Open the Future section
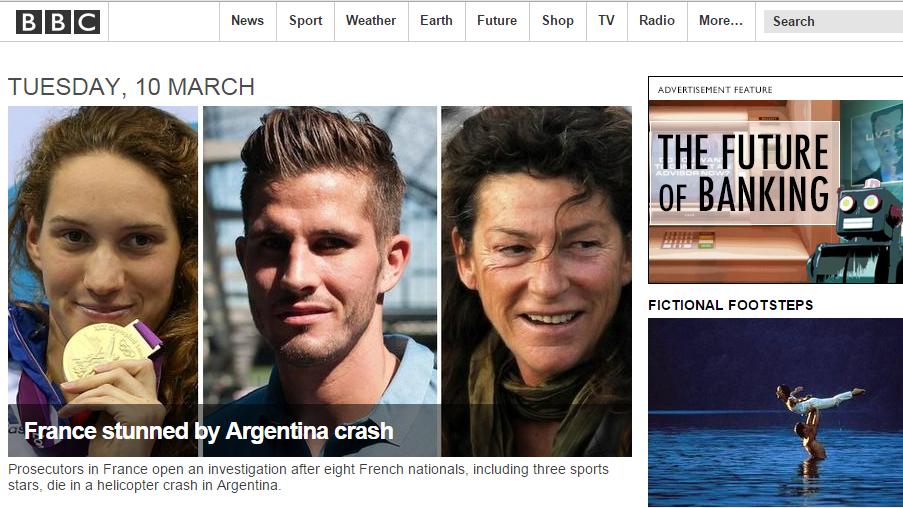 [497, 21]
